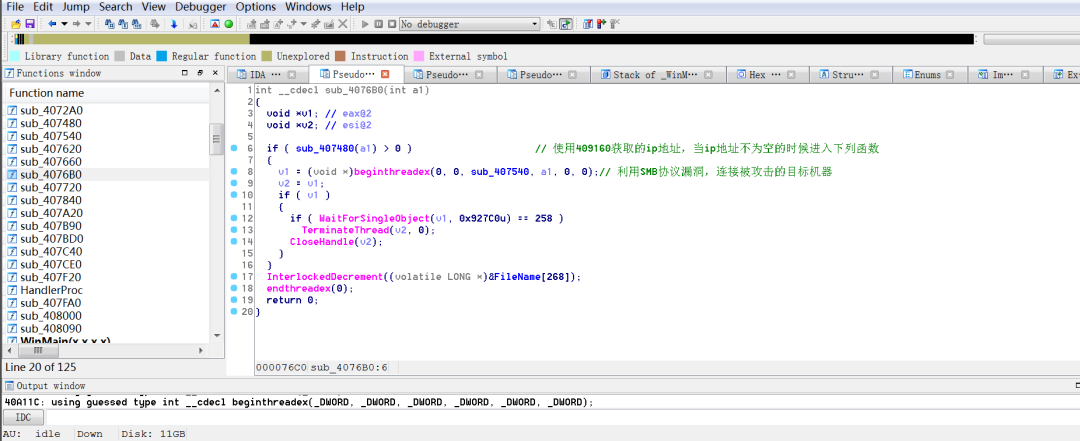Click HandlerProc in the function list
The width and height of the screenshot is (1080, 441).
50,289
